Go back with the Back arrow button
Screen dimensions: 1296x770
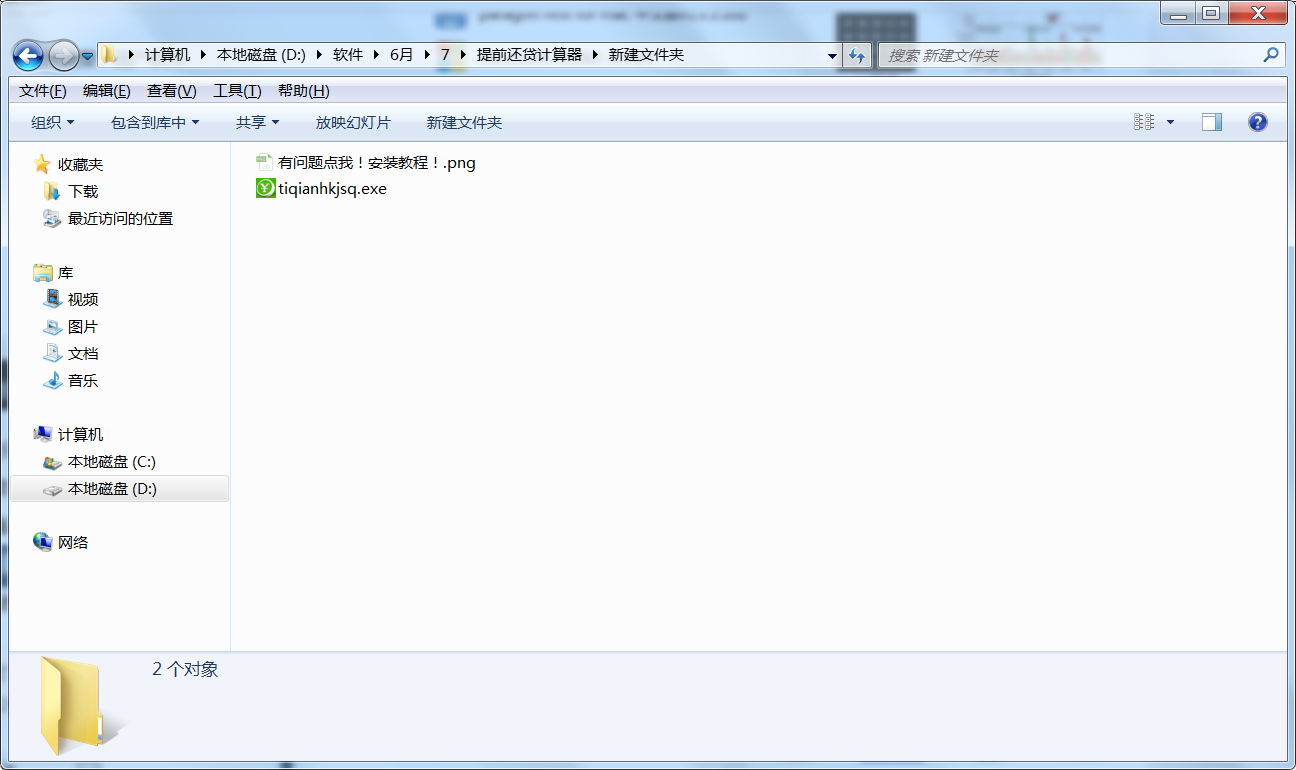(x=28, y=55)
